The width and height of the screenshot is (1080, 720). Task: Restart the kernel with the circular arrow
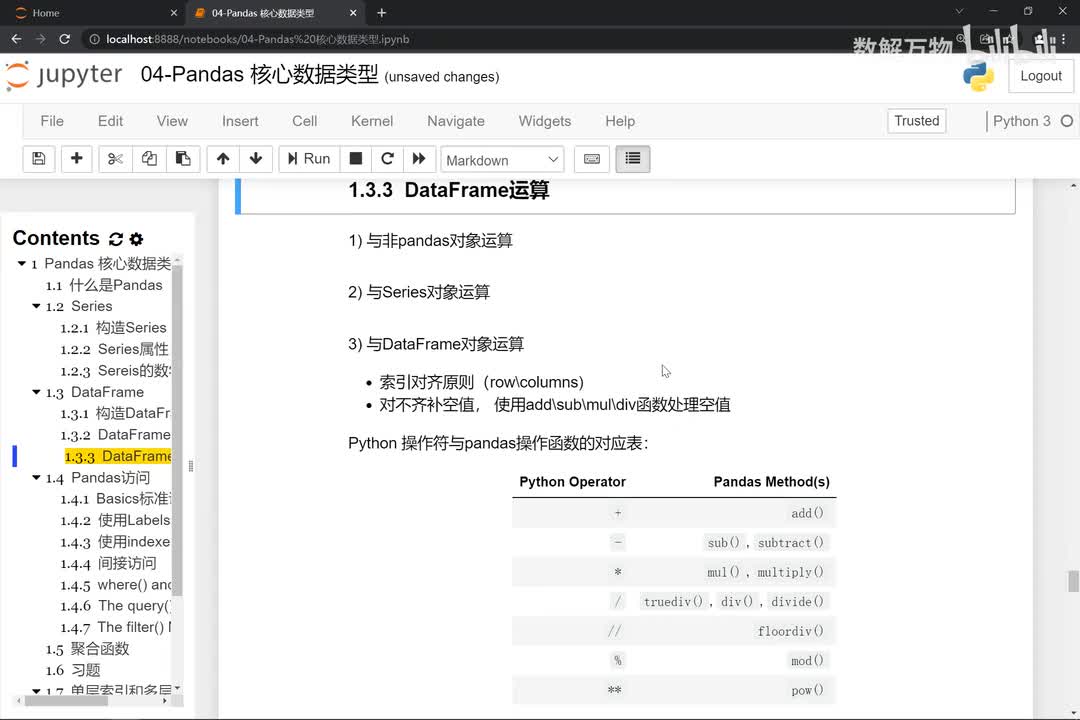387,159
